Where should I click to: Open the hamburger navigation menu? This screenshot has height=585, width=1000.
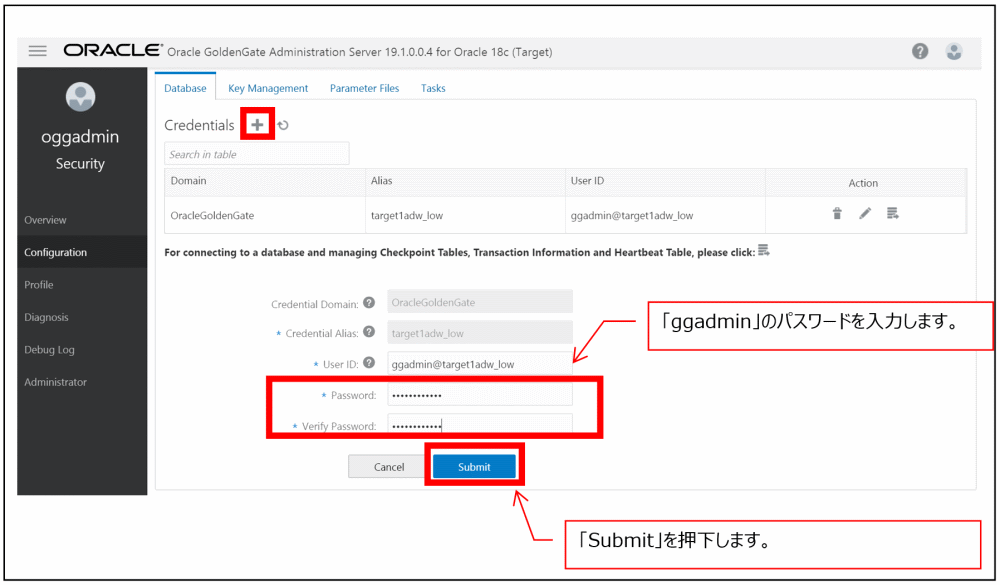click(38, 51)
